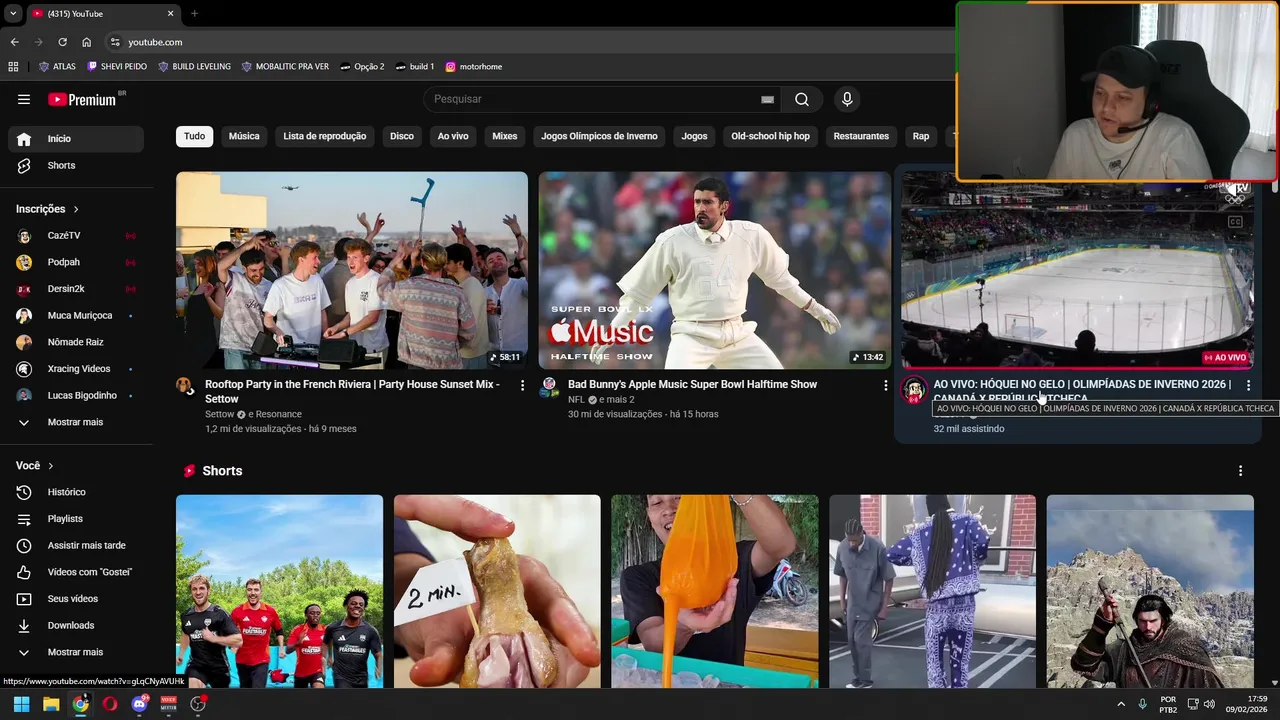This screenshot has height=720, width=1280.
Task: Open the YouTube hamburger guide menu
Action: 24,99
